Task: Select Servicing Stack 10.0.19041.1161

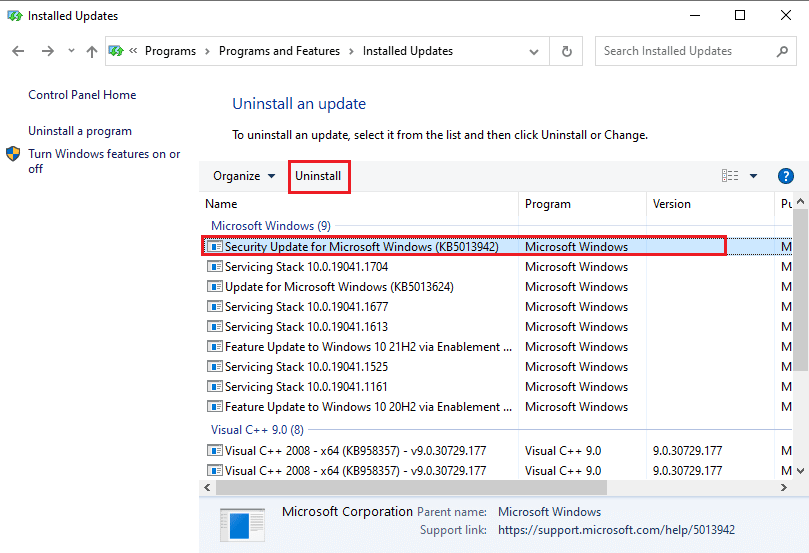Action: (x=496, y=387)
